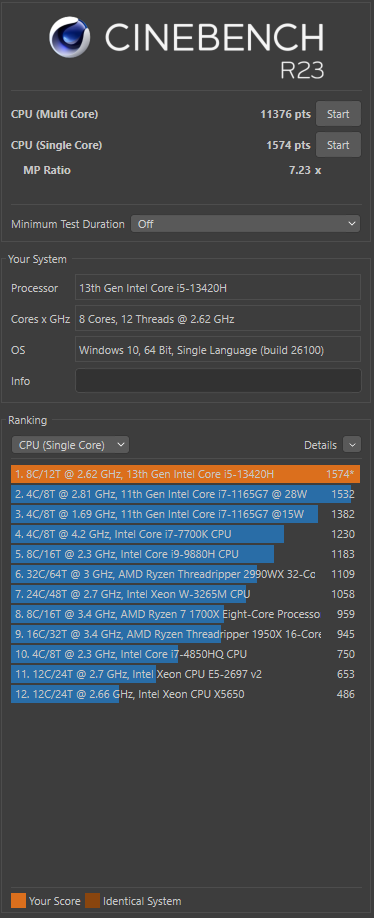Open the CPU (Single Core) ranking dropdown

[x=70, y=445]
